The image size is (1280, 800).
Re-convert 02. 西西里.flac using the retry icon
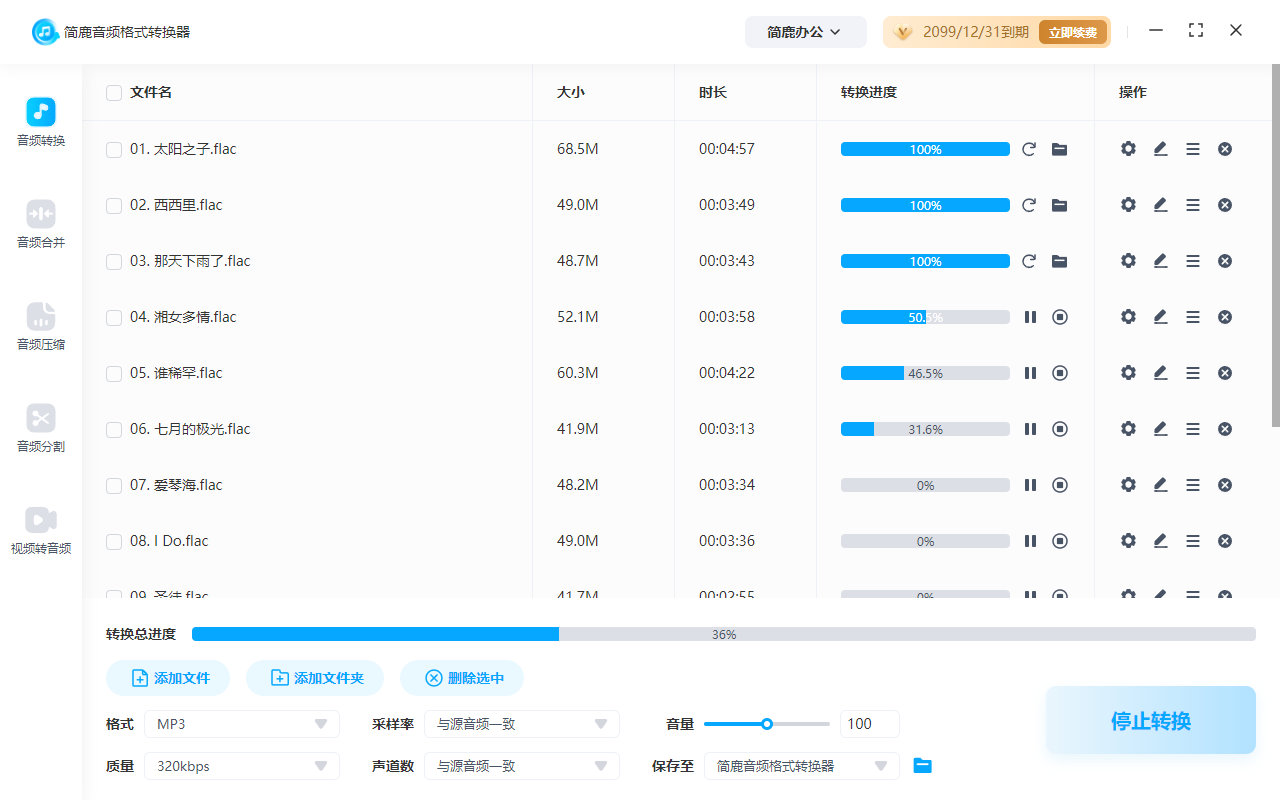(x=1029, y=204)
